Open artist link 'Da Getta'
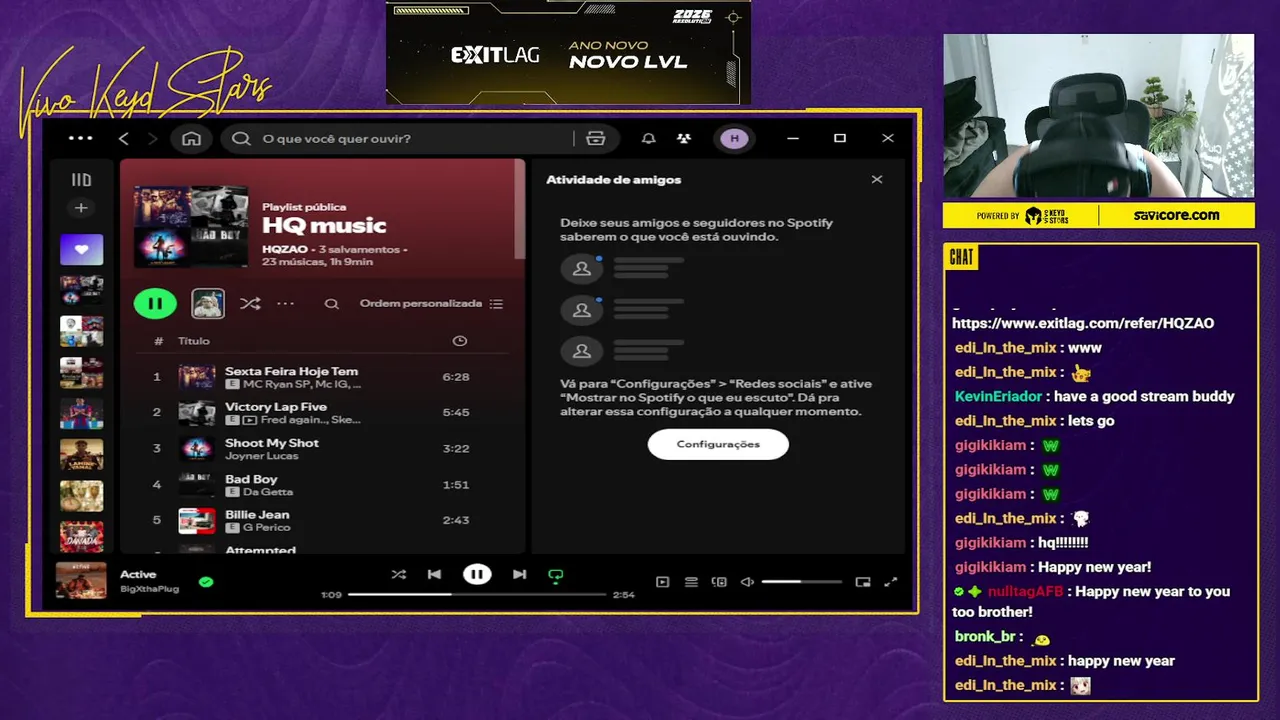The height and width of the screenshot is (720, 1280). coord(268,492)
